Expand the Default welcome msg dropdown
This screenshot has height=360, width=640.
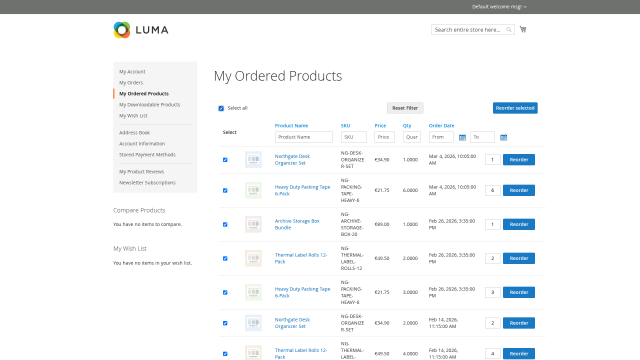[499, 7]
